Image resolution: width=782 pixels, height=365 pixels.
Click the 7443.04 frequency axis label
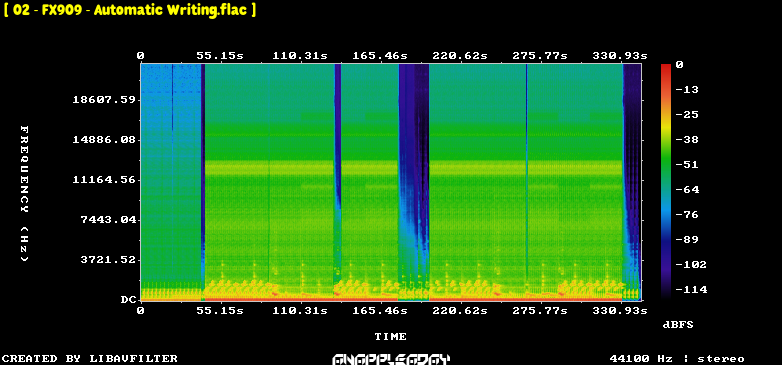pyautogui.click(x=108, y=219)
